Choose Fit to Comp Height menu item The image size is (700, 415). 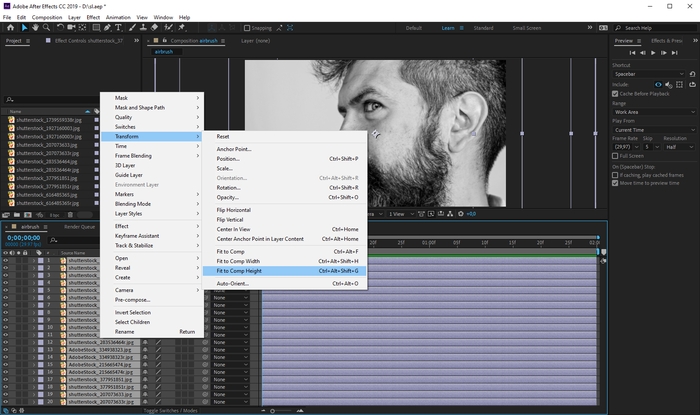(x=285, y=271)
